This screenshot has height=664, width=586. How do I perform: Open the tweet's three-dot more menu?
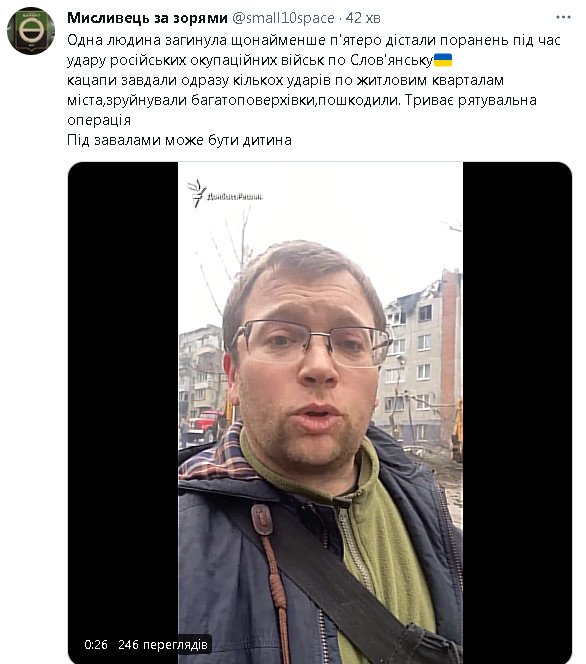pos(563,17)
